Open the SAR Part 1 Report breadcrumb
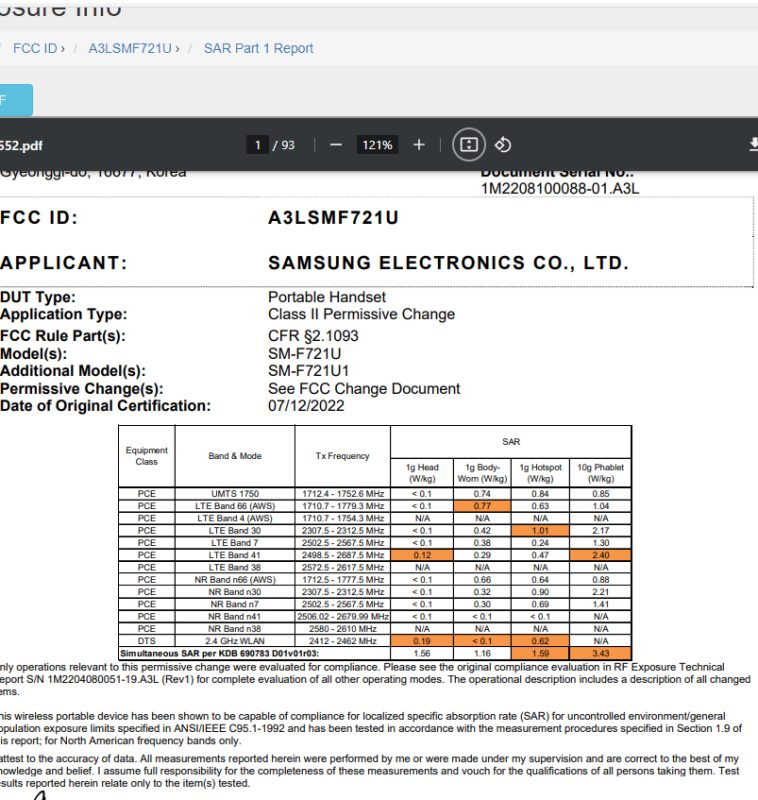 [x=258, y=48]
